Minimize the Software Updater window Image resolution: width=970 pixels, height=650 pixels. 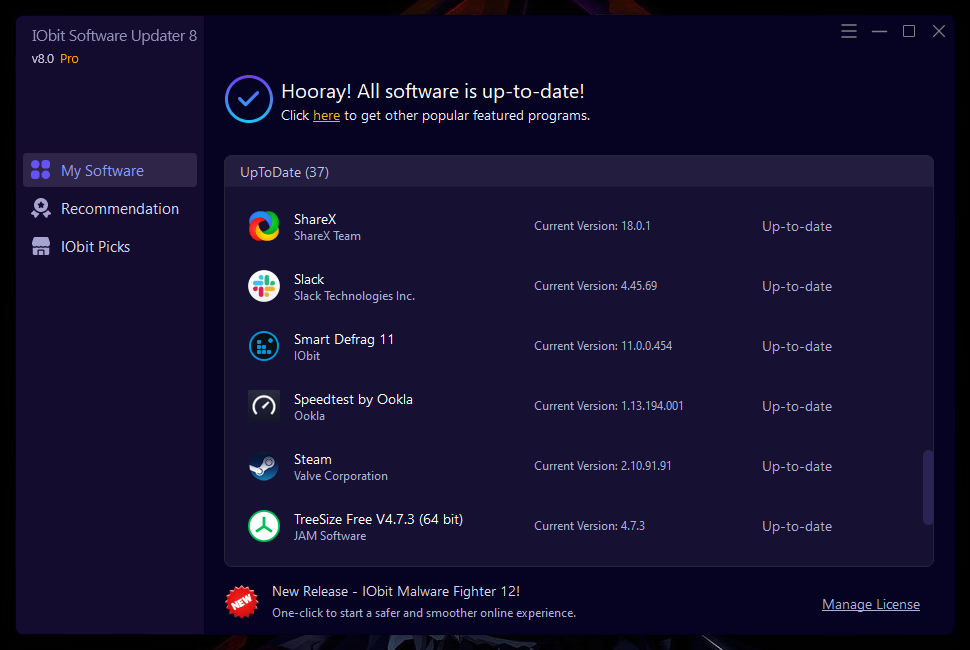pos(879,31)
